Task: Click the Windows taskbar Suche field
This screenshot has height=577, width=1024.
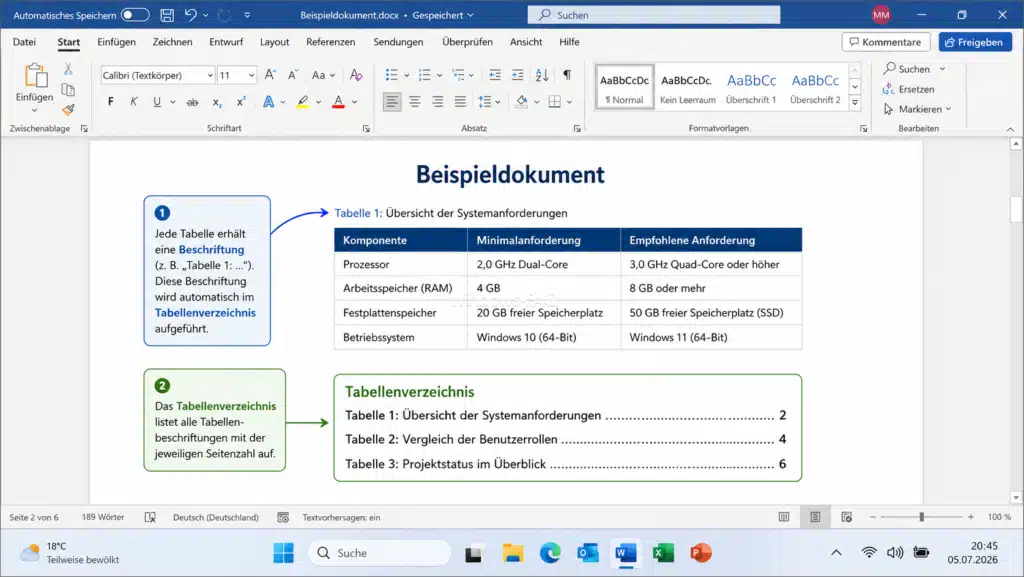Action: (379, 554)
